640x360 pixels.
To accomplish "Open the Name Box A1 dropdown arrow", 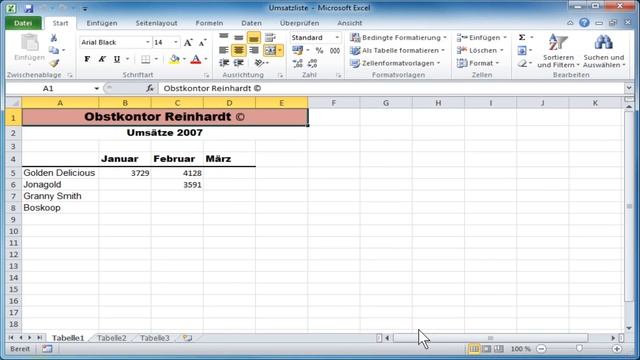I will click(96, 89).
